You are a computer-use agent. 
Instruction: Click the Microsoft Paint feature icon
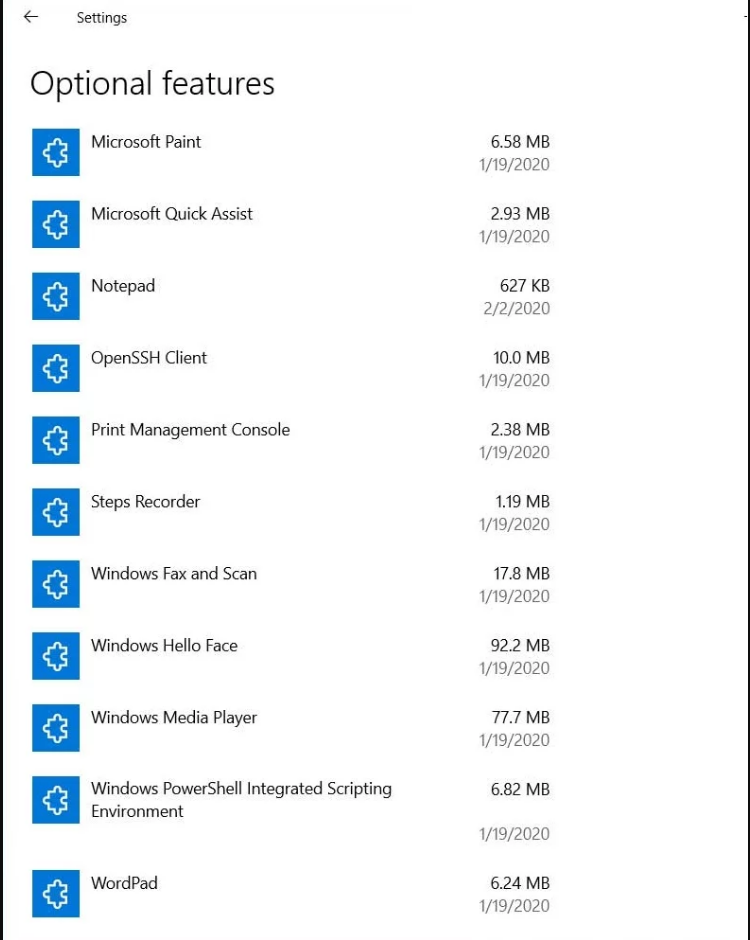click(56, 152)
